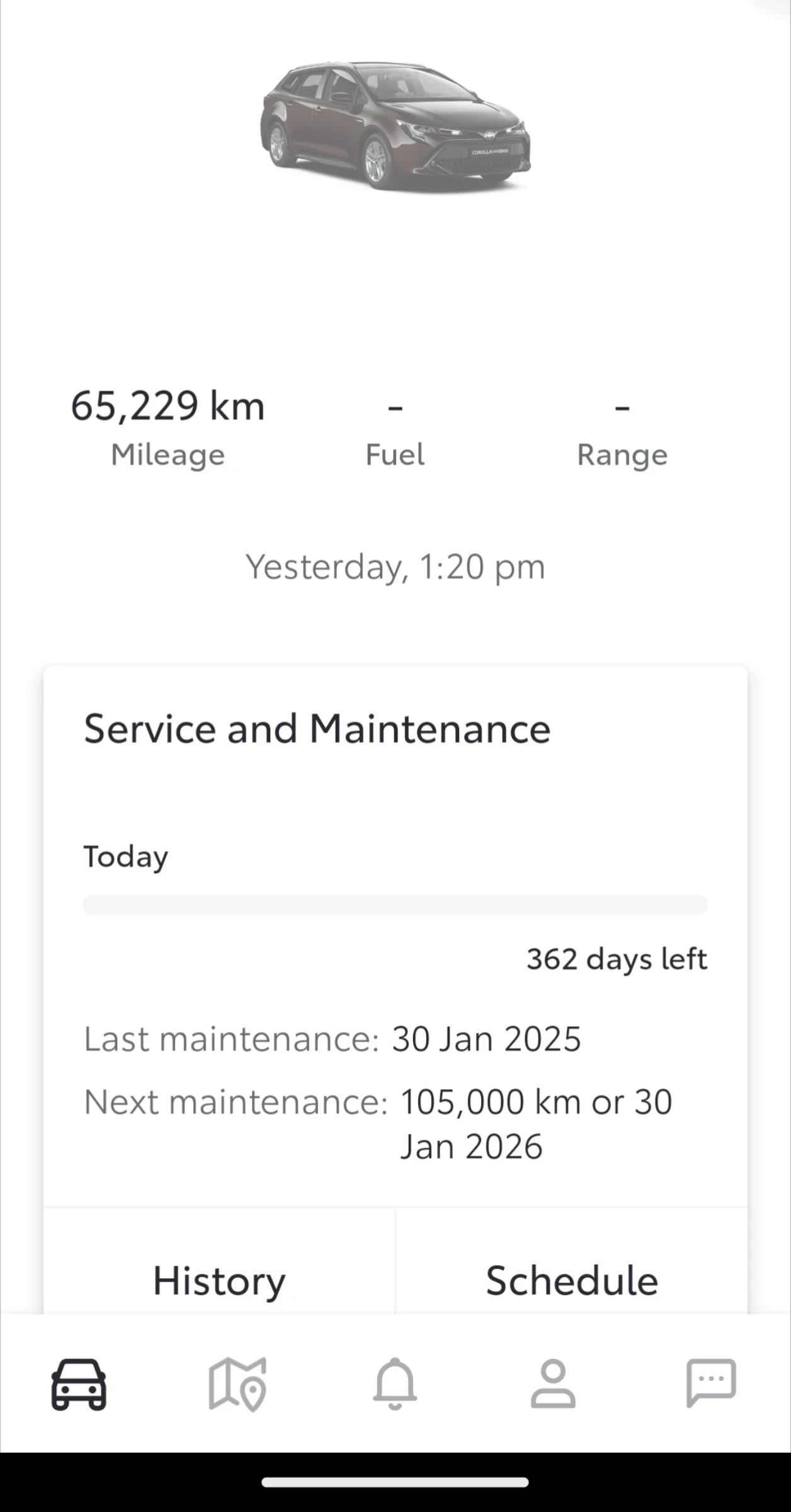Open maintenance Schedule
Viewport: 791px width, 1512px height.
pyautogui.click(x=572, y=1281)
